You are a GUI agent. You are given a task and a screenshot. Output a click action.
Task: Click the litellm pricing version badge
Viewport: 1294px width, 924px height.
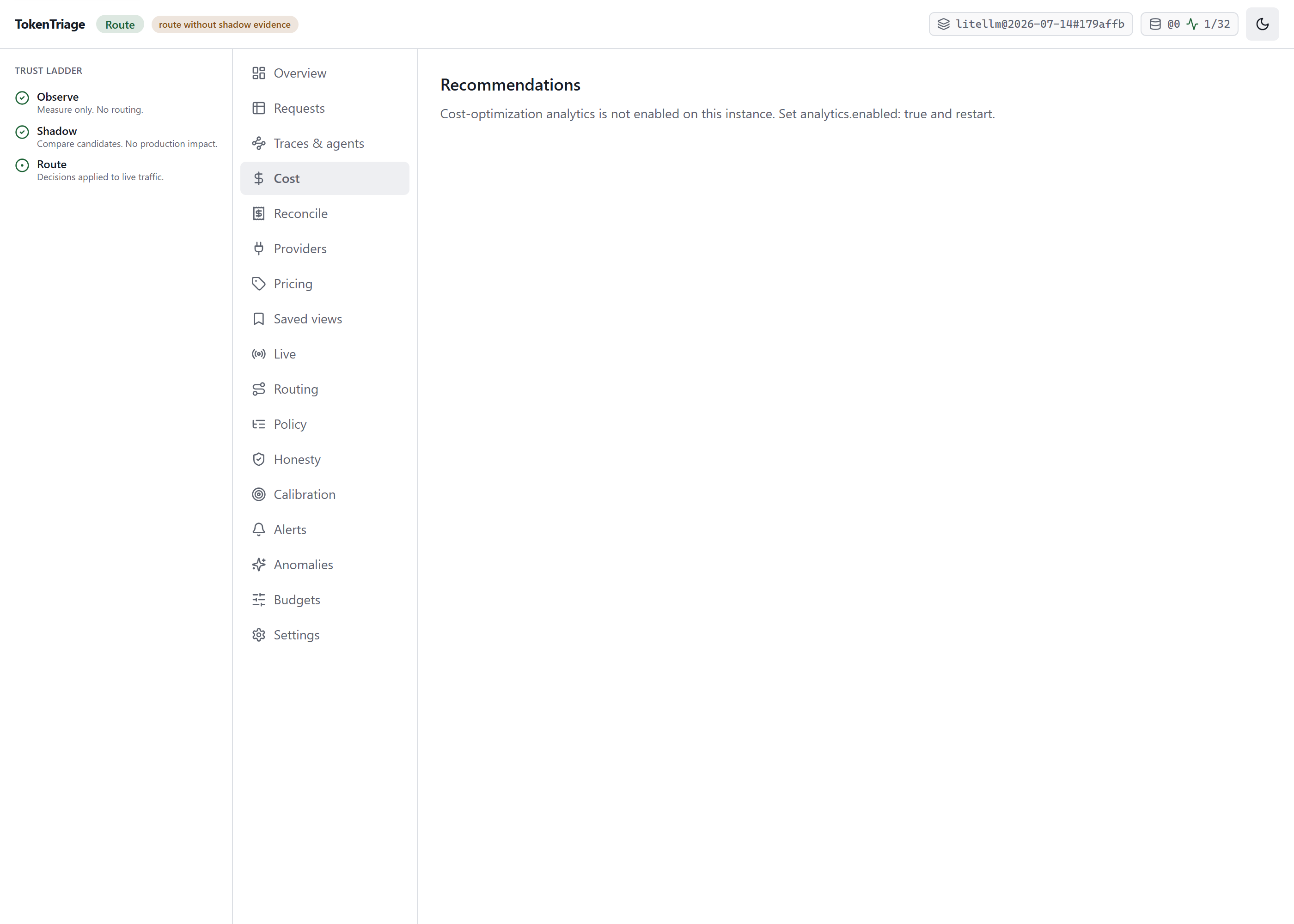(x=1031, y=24)
